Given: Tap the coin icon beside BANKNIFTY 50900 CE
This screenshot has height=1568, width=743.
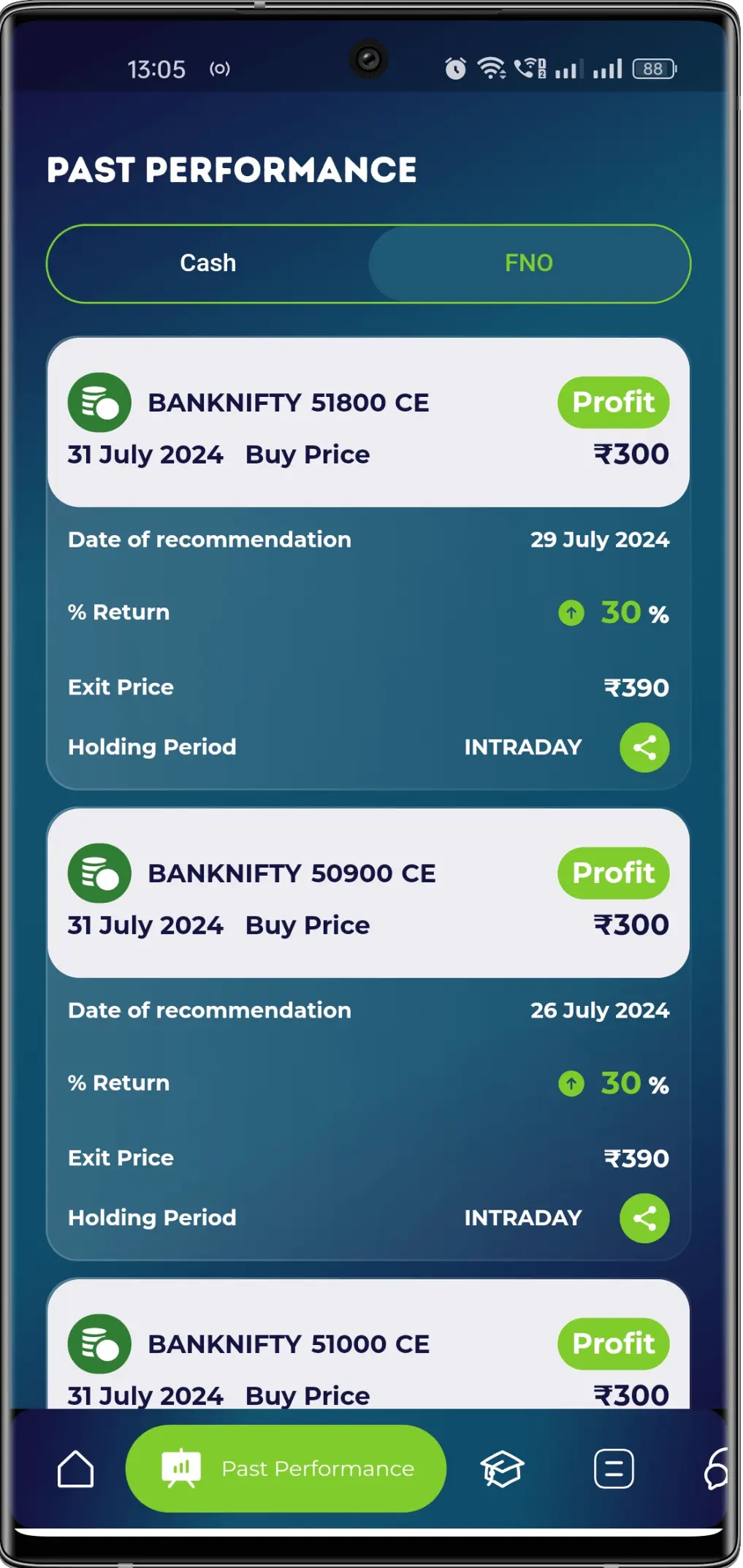Looking at the screenshot, I should (x=99, y=874).
